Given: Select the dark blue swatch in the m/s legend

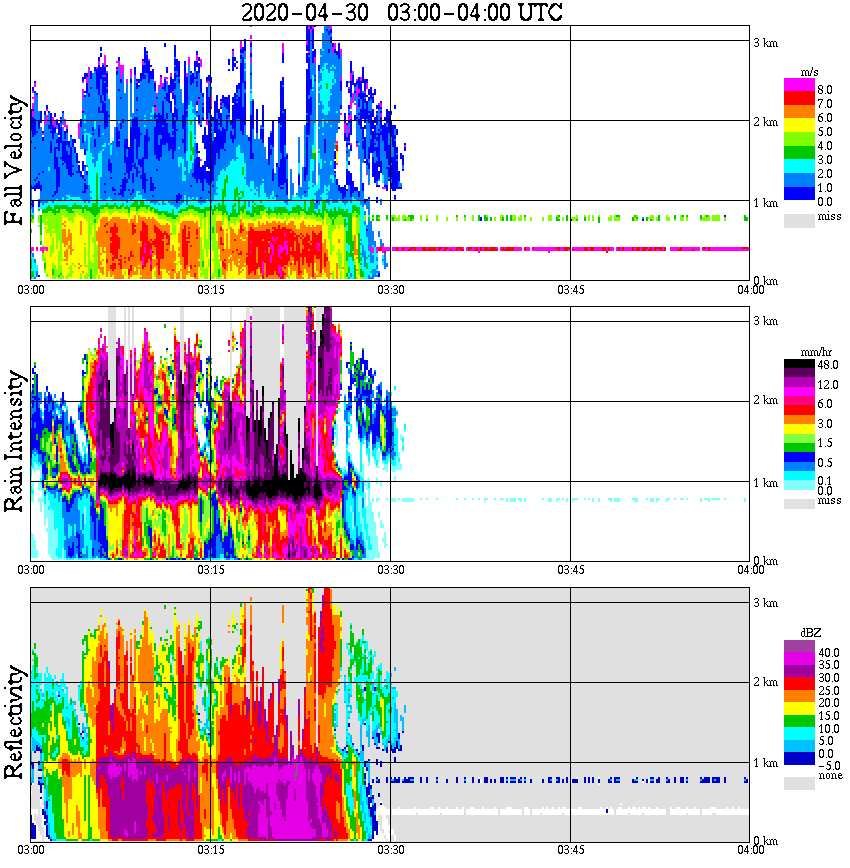Looking at the screenshot, I should (x=799, y=194).
